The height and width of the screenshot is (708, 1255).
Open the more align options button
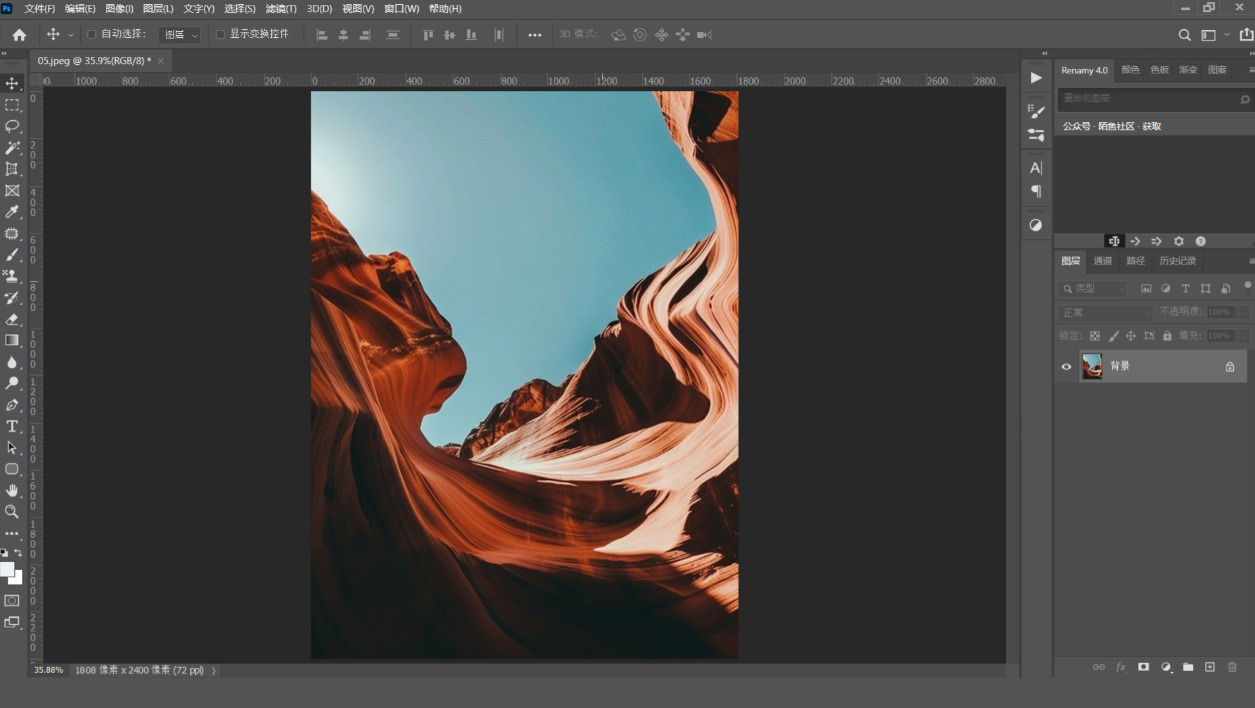coord(535,35)
